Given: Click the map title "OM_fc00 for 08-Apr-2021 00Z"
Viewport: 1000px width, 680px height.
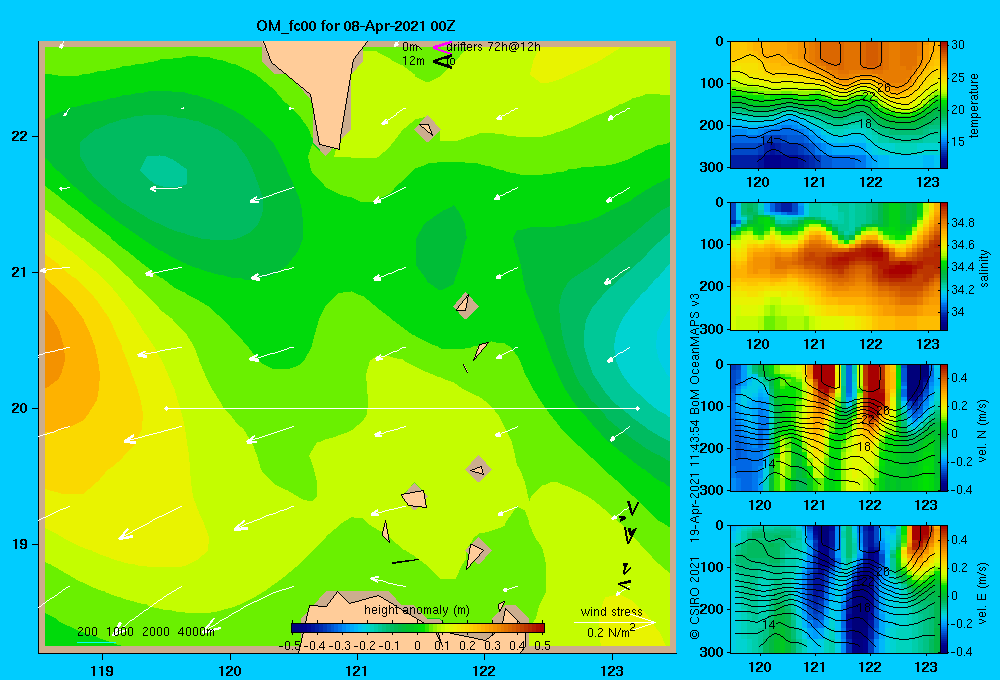Looking at the screenshot, I should tap(356, 26).
